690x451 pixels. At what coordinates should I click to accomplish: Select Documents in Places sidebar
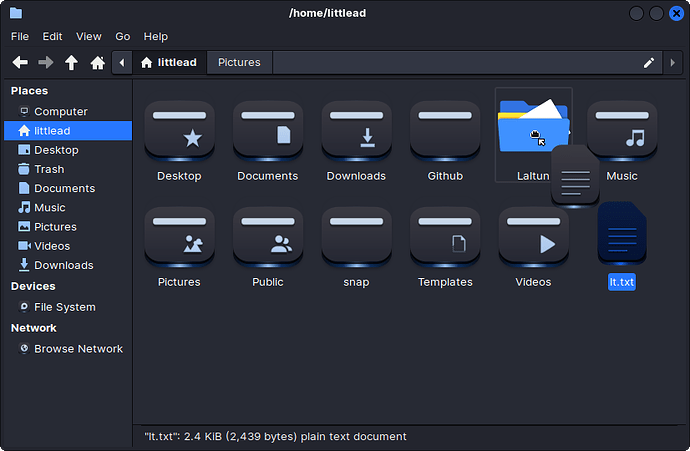click(x=68, y=188)
